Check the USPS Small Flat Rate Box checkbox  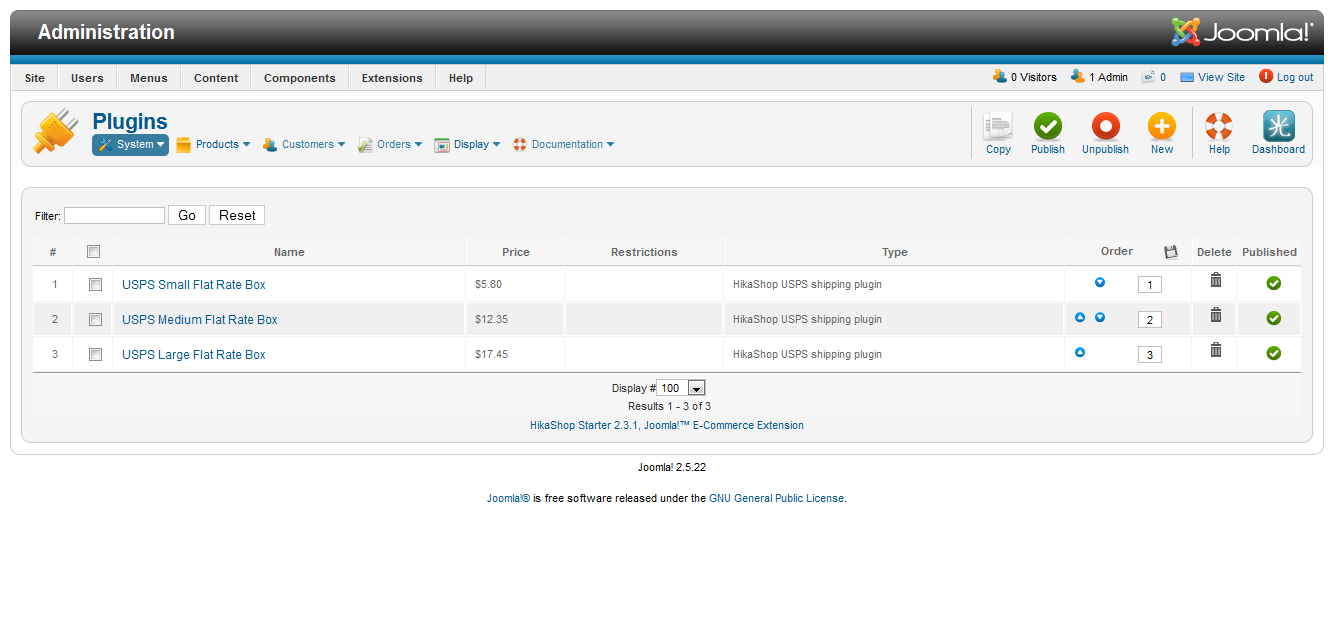(x=96, y=284)
